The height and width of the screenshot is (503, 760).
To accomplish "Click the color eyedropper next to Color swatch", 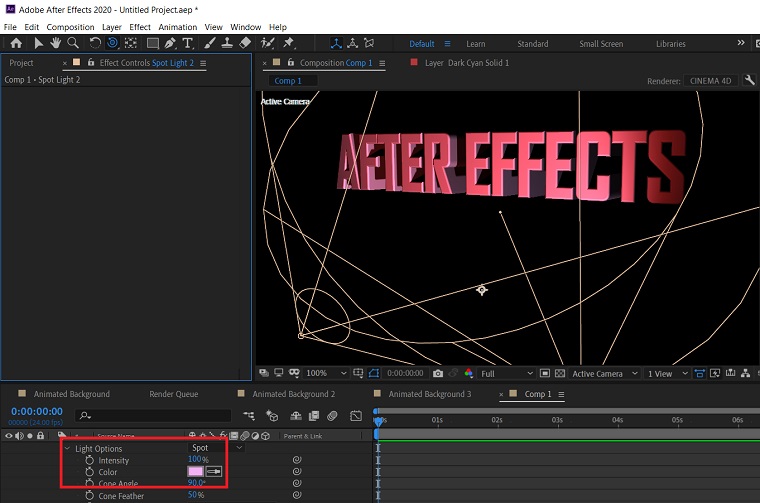I will coord(214,471).
